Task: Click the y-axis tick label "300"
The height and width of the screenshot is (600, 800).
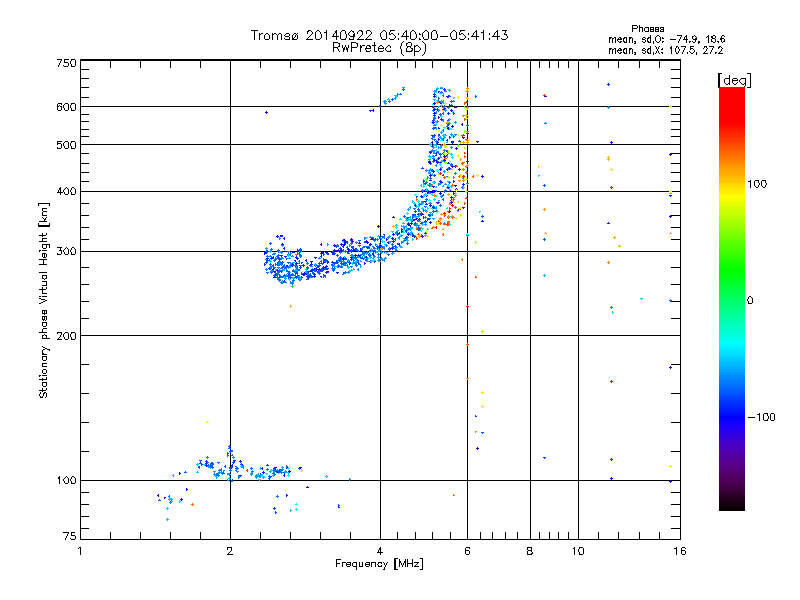Action: click(66, 252)
